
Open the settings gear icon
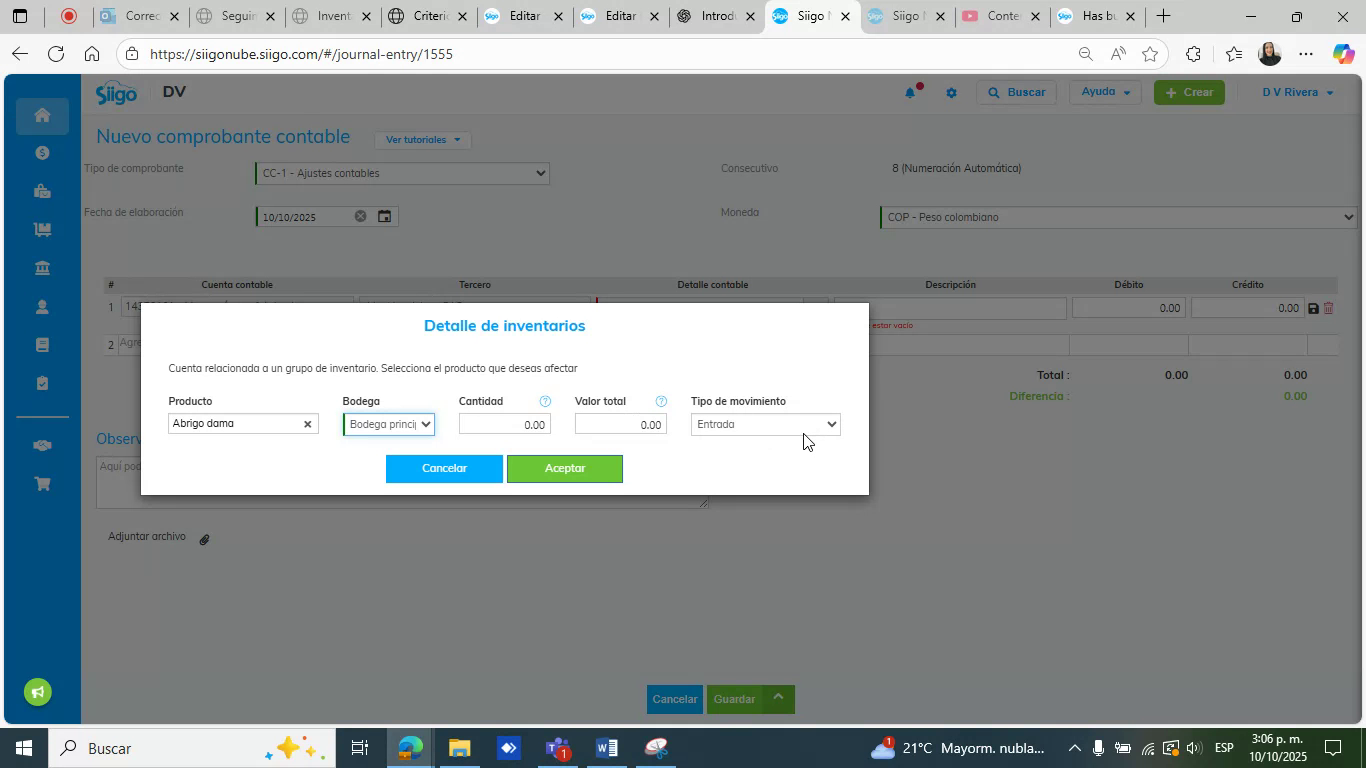[x=951, y=93]
